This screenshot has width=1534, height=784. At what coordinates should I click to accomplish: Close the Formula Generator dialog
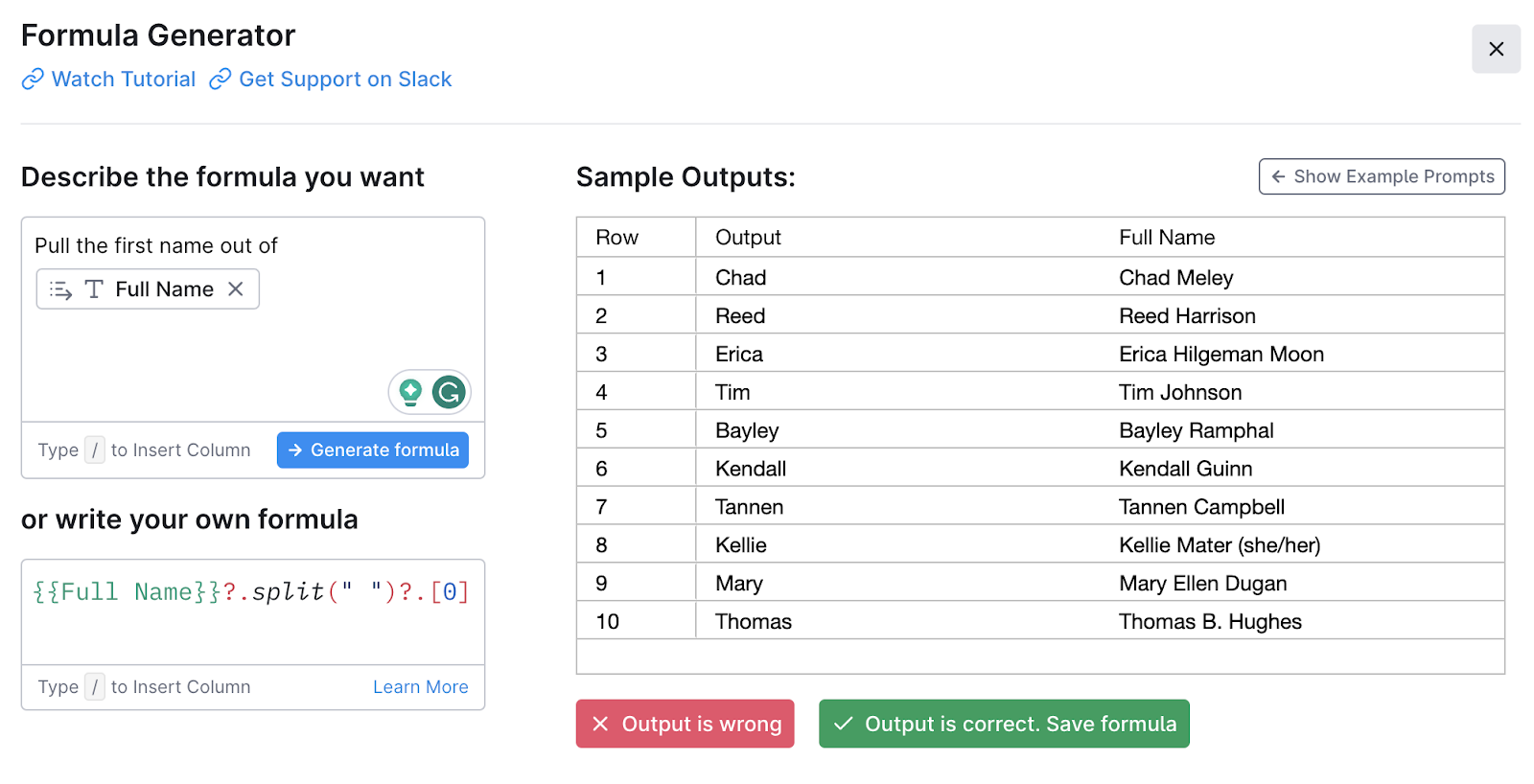1496,49
